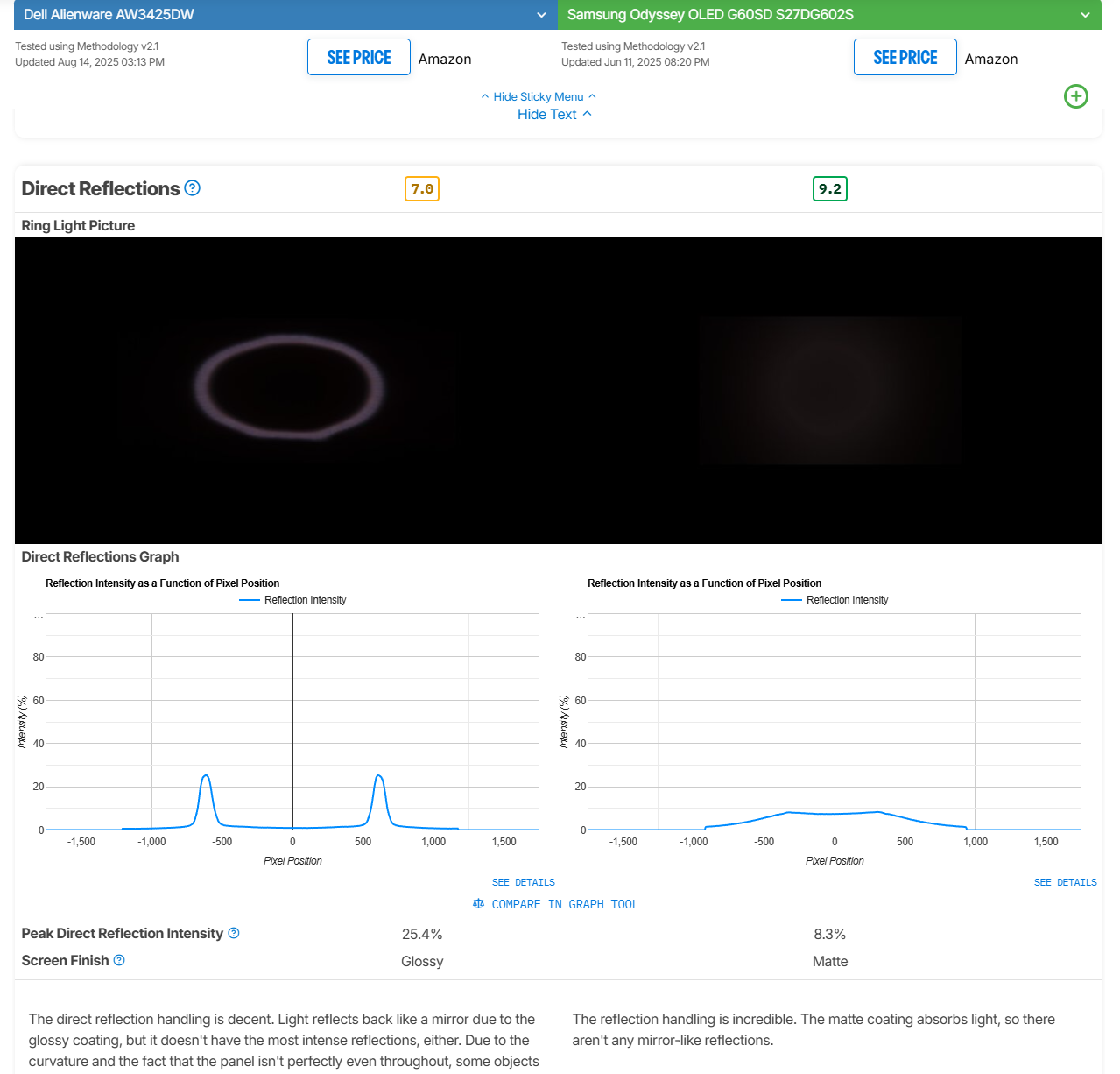Image resolution: width=1120 pixels, height=1074 pixels.
Task: Click Peak Direct Reflection Intensity help icon
Action: [x=234, y=933]
